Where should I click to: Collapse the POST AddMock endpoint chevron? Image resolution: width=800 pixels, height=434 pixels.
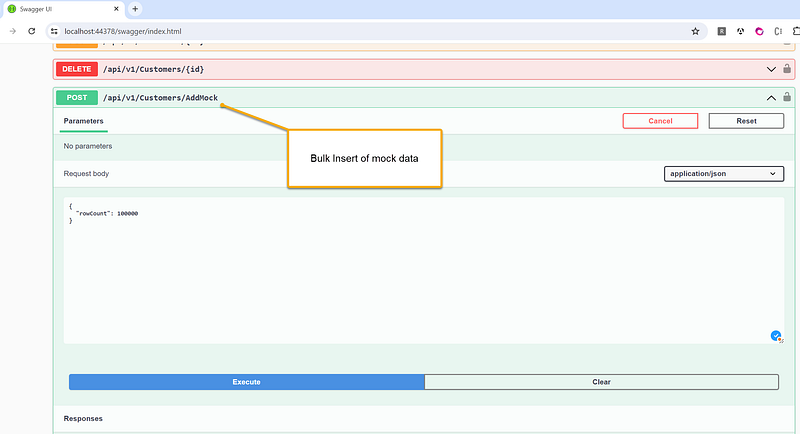click(771, 98)
